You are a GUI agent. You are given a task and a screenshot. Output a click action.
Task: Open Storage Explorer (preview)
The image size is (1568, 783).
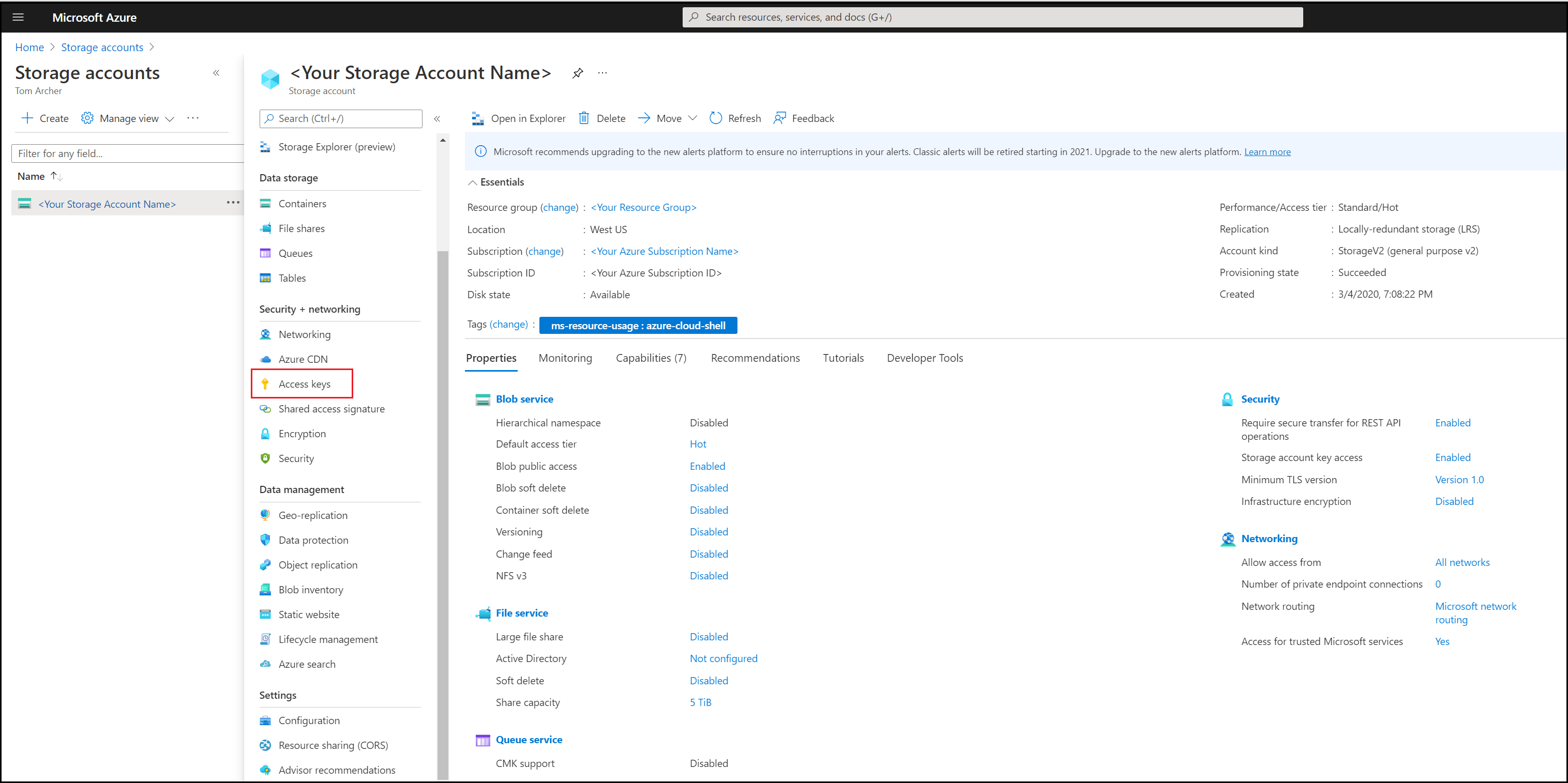(x=336, y=147)
